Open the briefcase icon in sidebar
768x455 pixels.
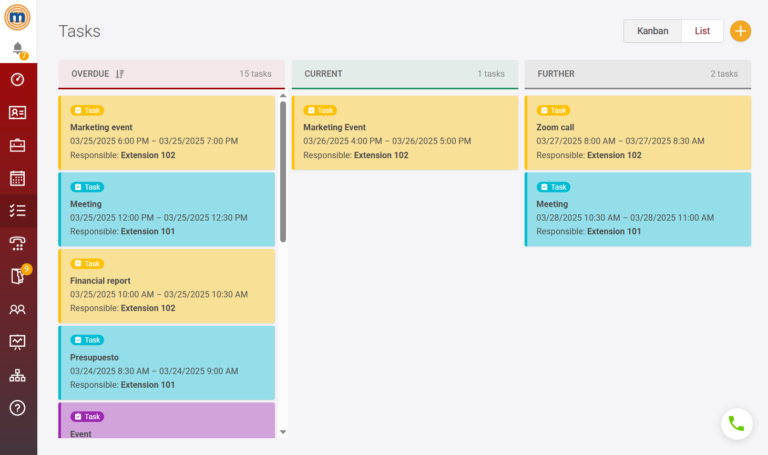[18, 146]
